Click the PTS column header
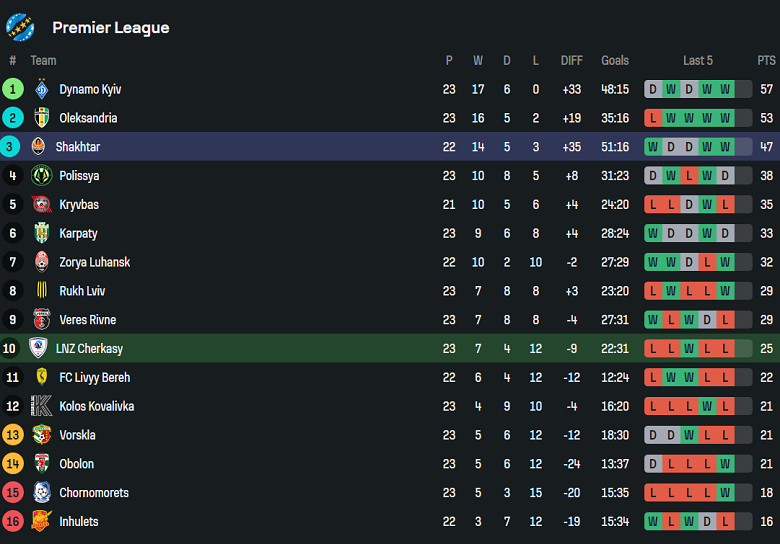 coord(766,61)
